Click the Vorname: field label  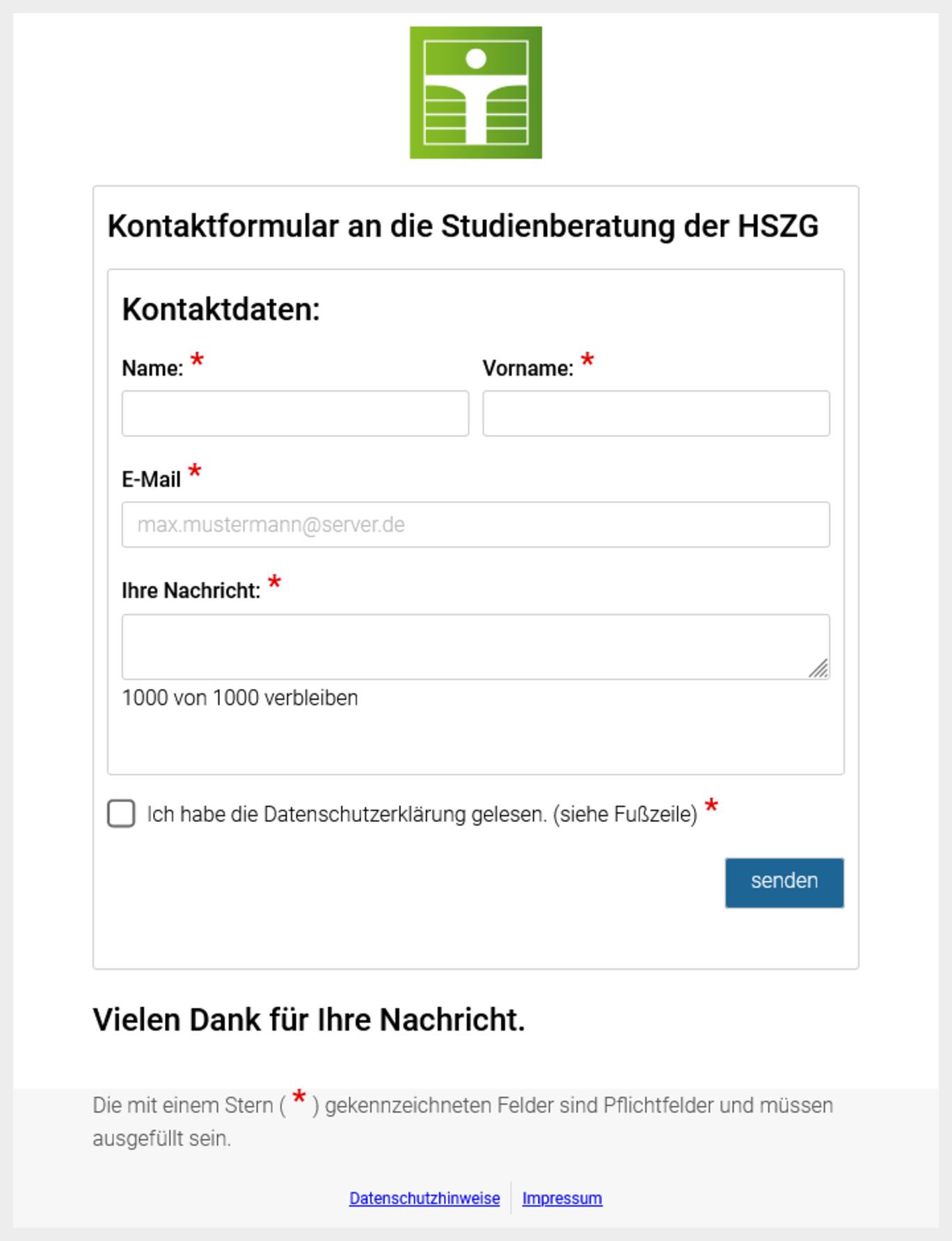[528, 368]
